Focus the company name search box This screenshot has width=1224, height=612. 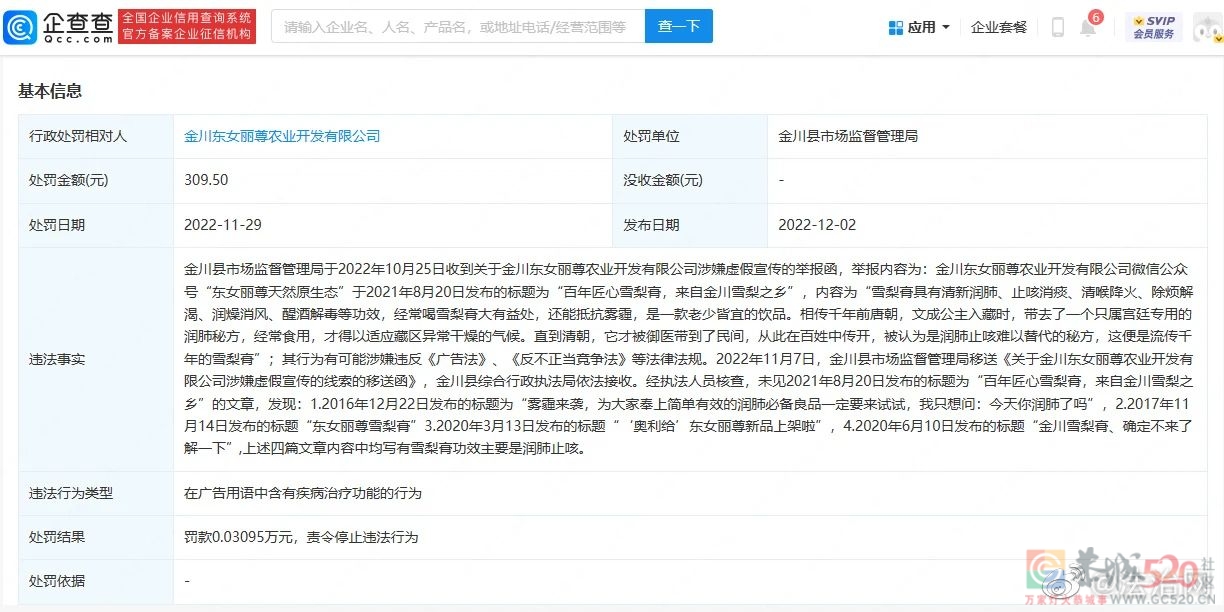(457, 27)
